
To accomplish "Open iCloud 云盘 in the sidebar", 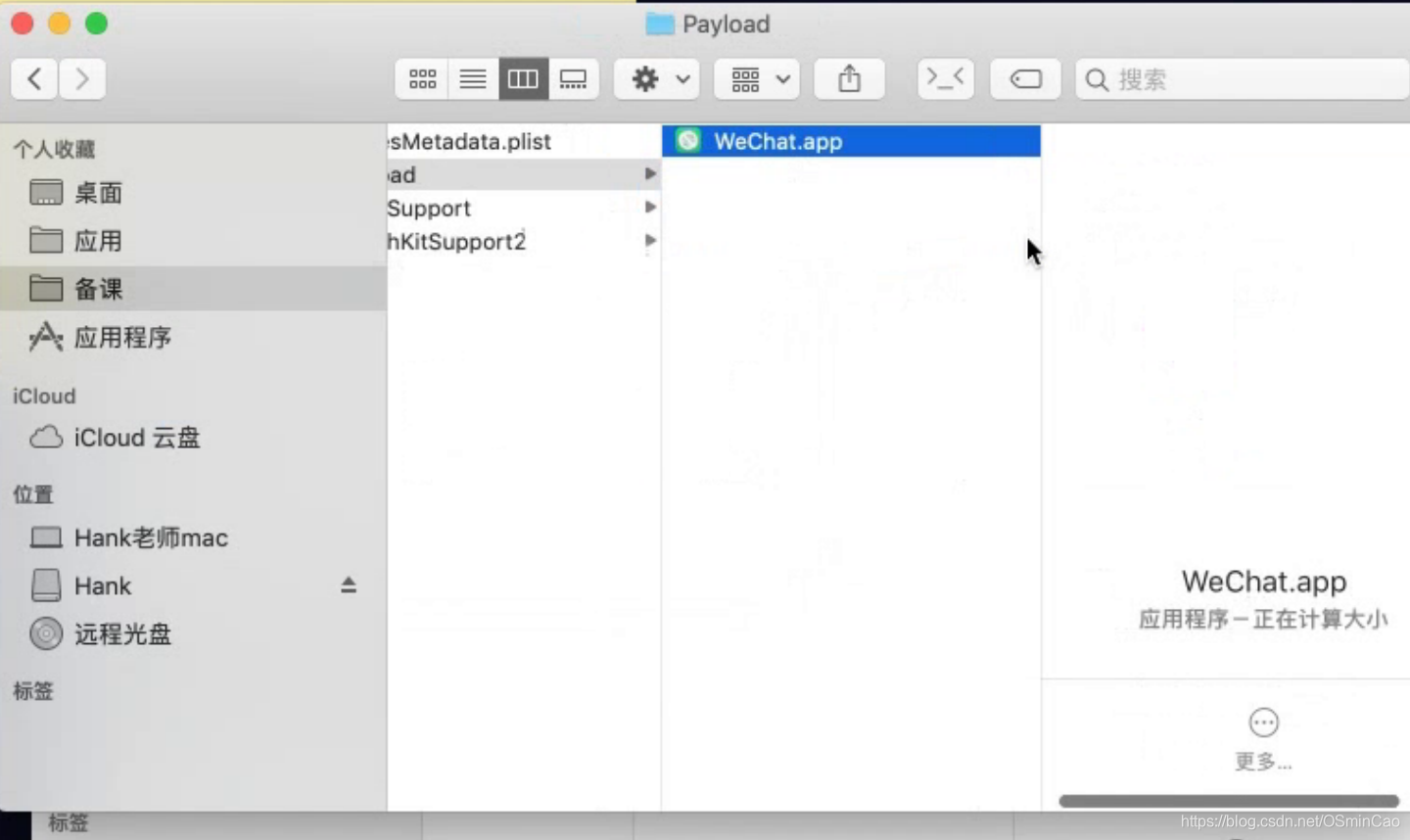I will point(194,438).
